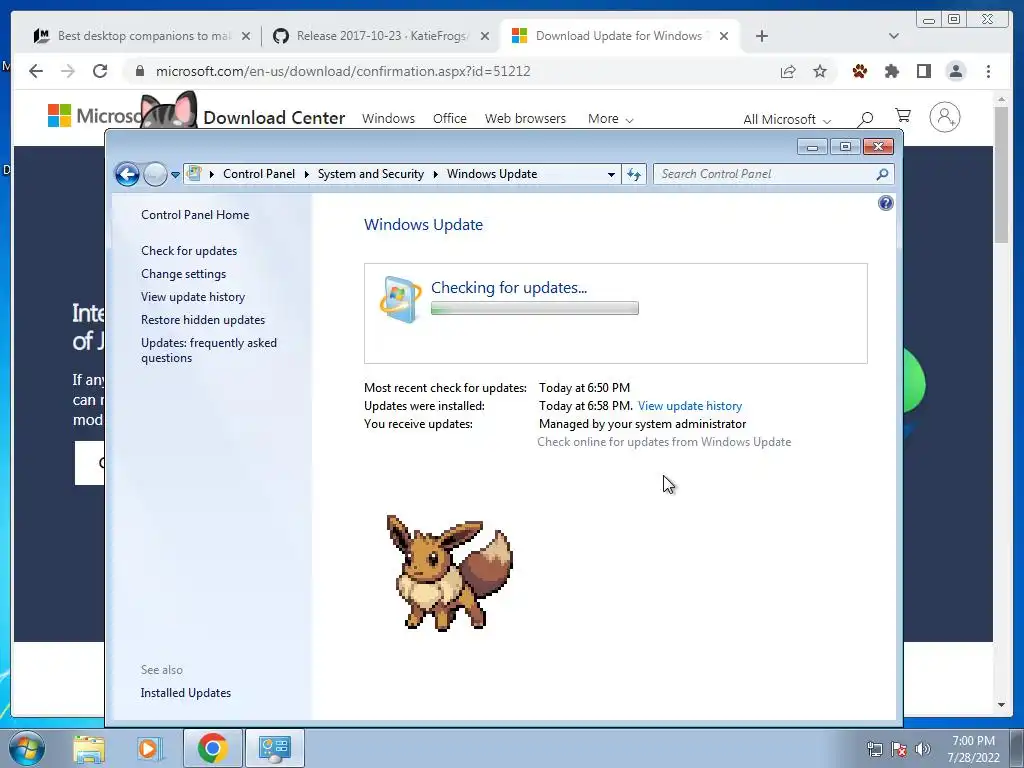1024x768 pixels.
Task: Click the checking for updates progress bar
Action: 535,308
